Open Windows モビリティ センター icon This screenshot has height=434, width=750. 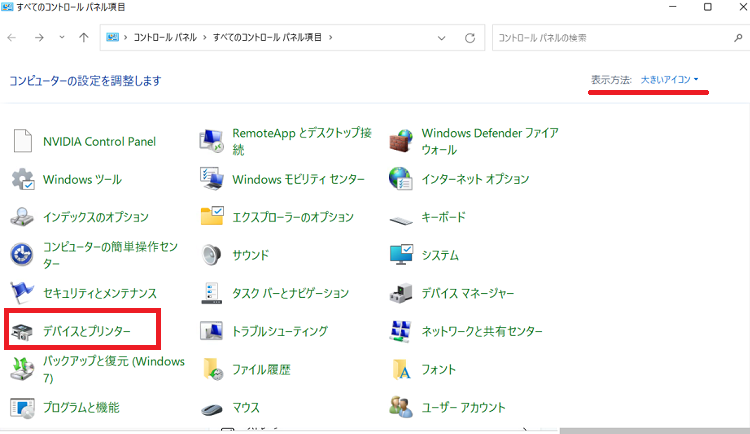(x=211, y=179)
